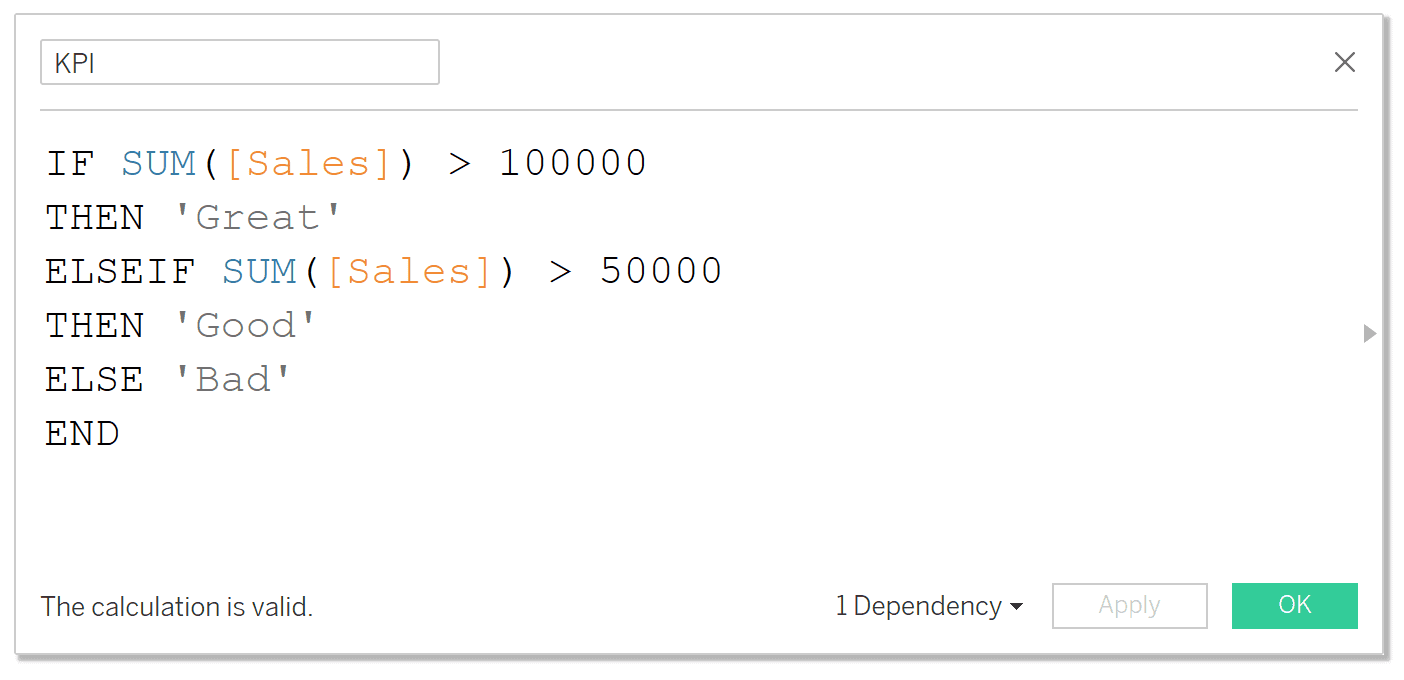Viewport: 1404px width, 680px height.
Task: Click the 'Great' string literal
Action: (258, 217)
